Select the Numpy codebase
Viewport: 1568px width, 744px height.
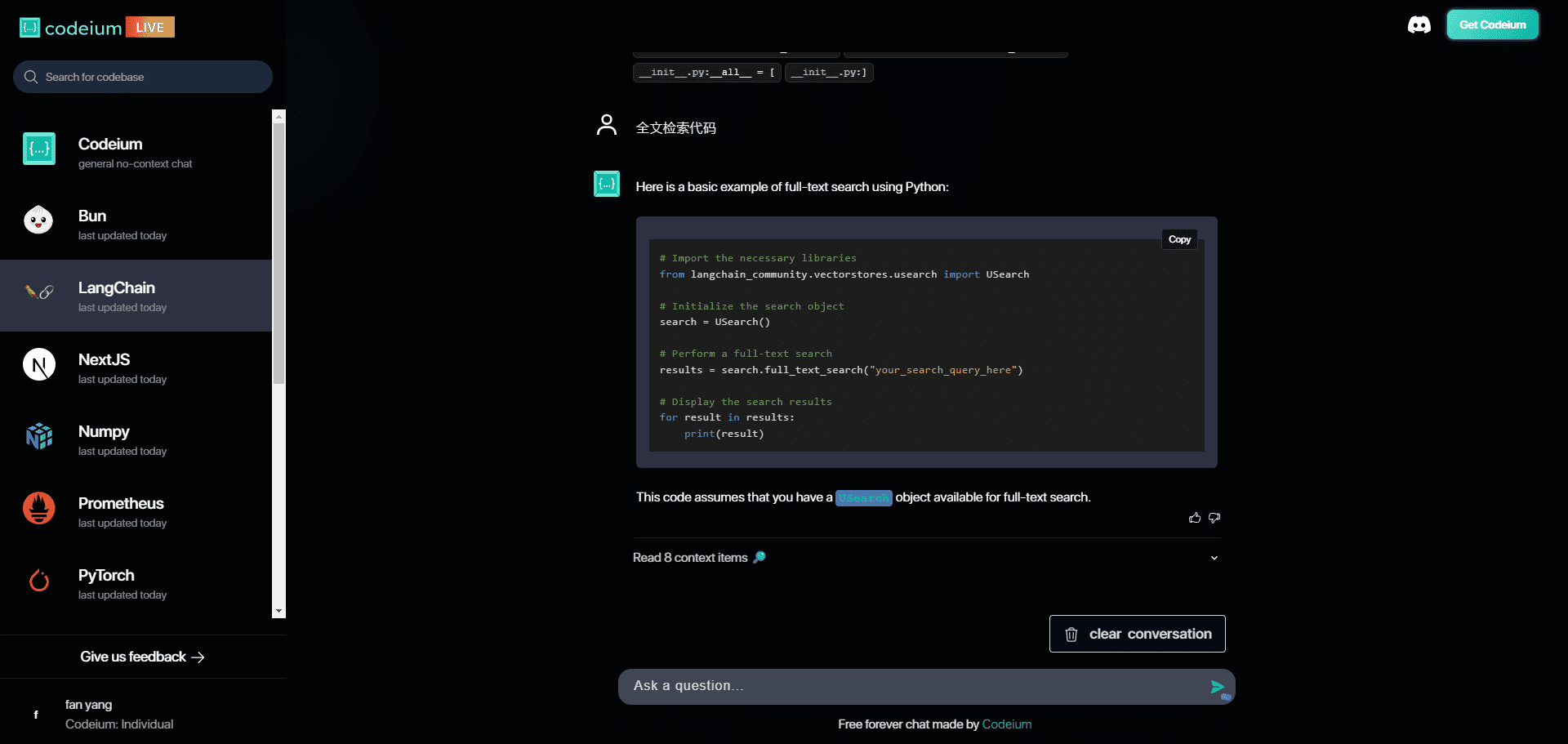tap(136, 439)
